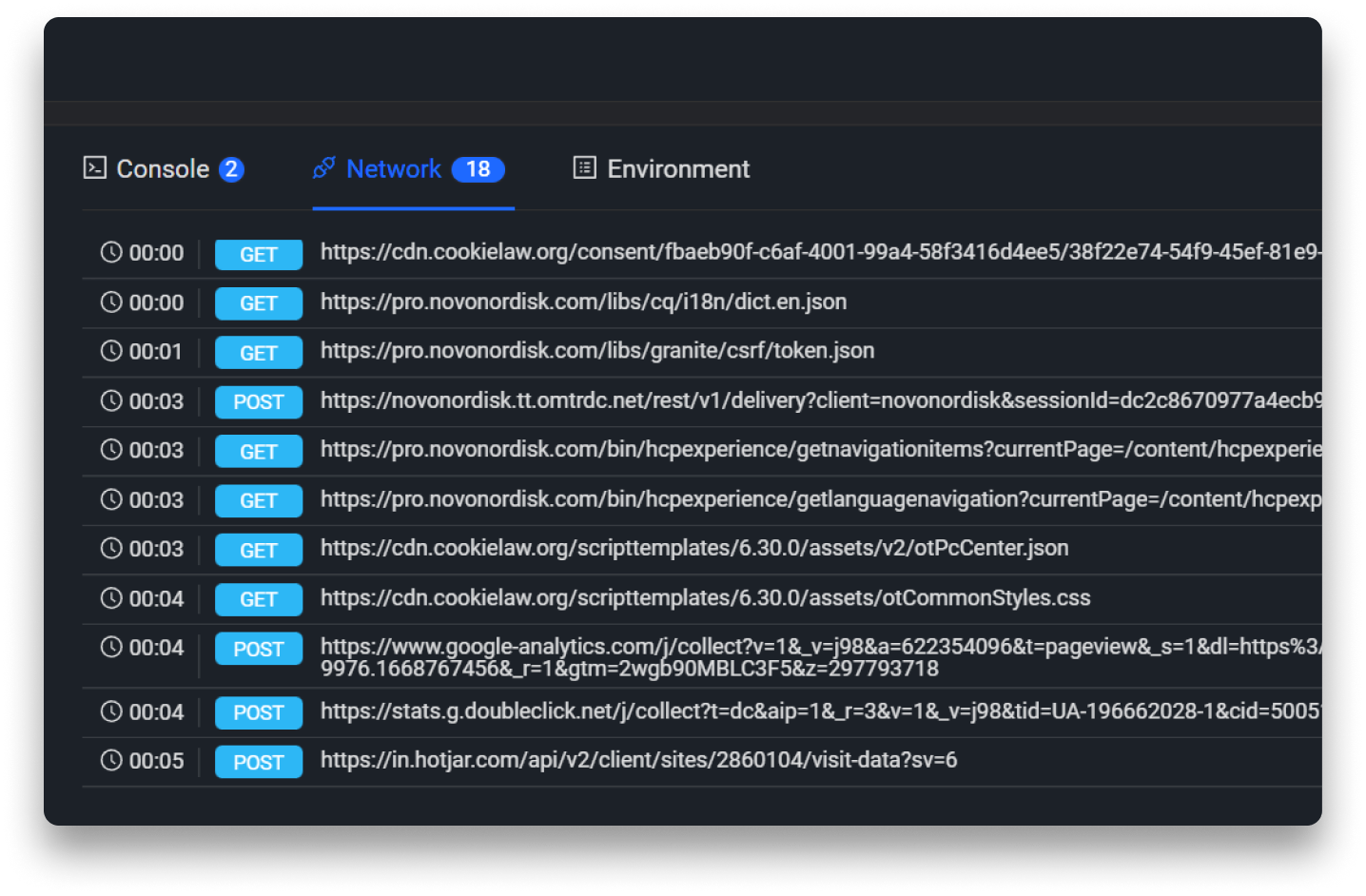
Task: Select the google-analytics collect URL
Action: 821,657
